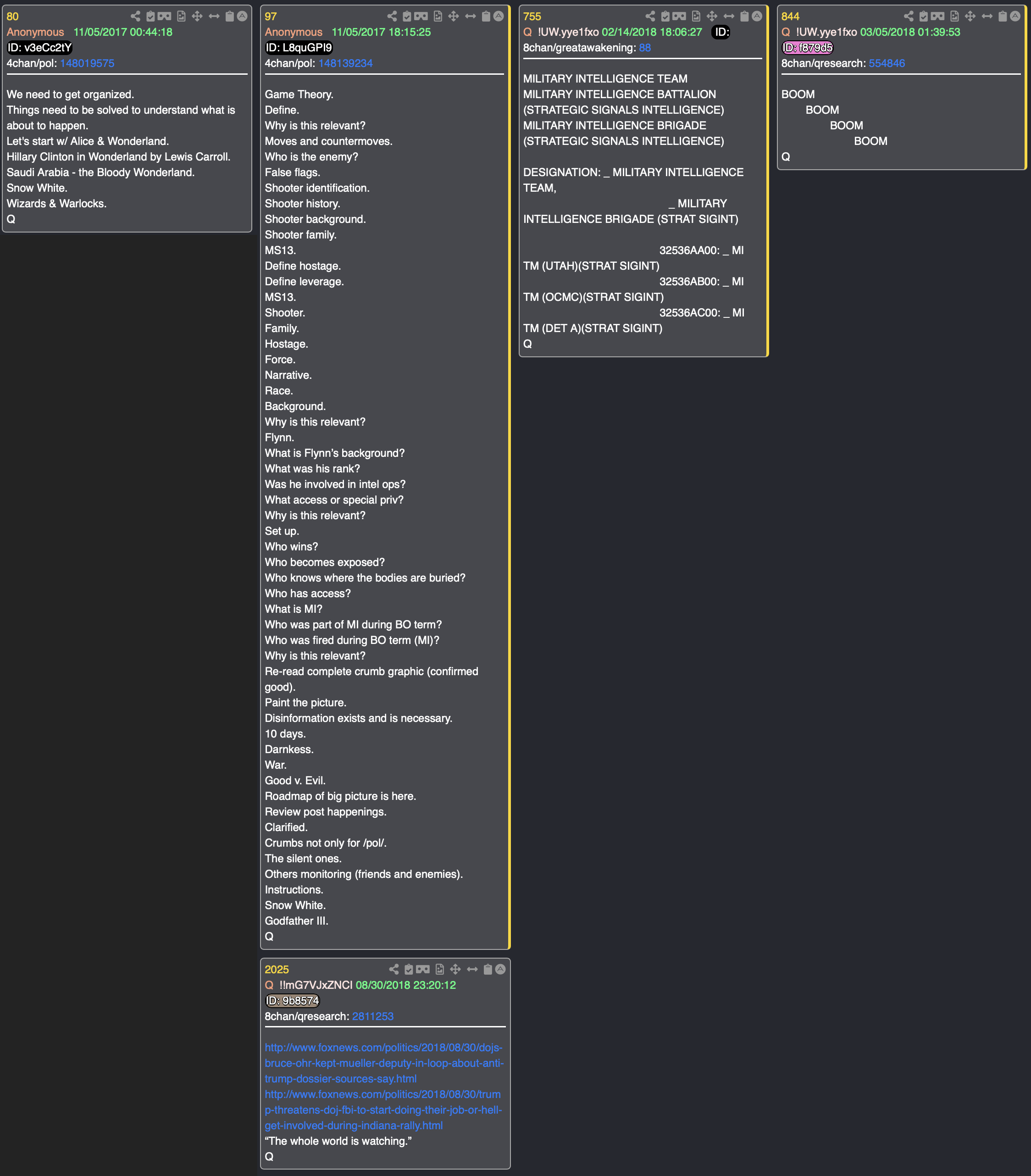This screenshot has height=1176, width=1031.
Task: Click the circular A icon on post 2025
Action: (500, 970)
